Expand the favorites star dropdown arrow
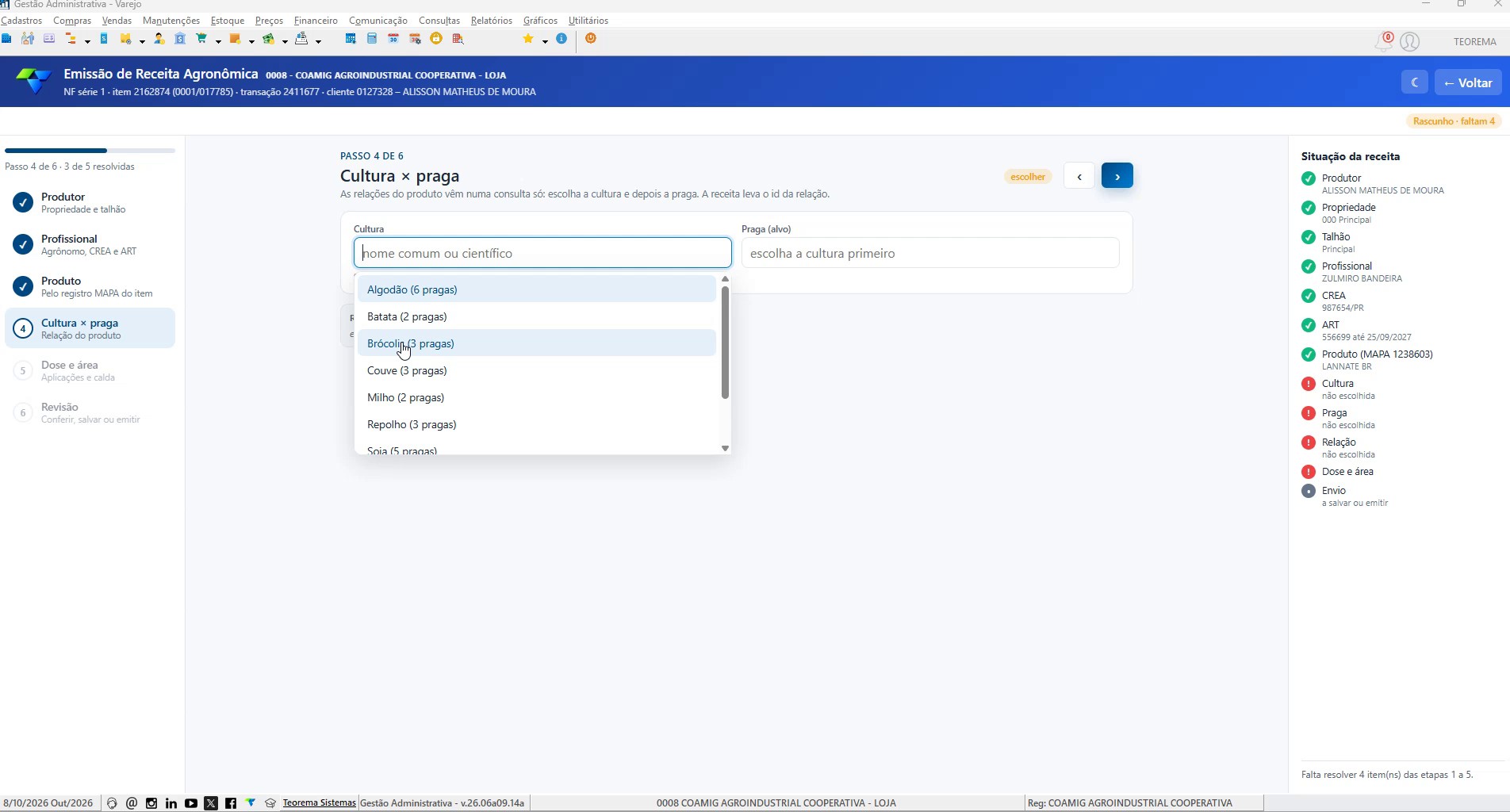The width and height of the screenshot is (1510, 812). pos(546,41)
